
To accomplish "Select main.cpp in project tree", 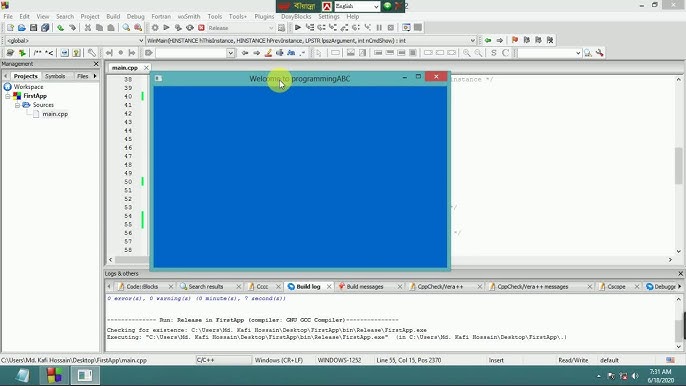I will click(55, 114).
